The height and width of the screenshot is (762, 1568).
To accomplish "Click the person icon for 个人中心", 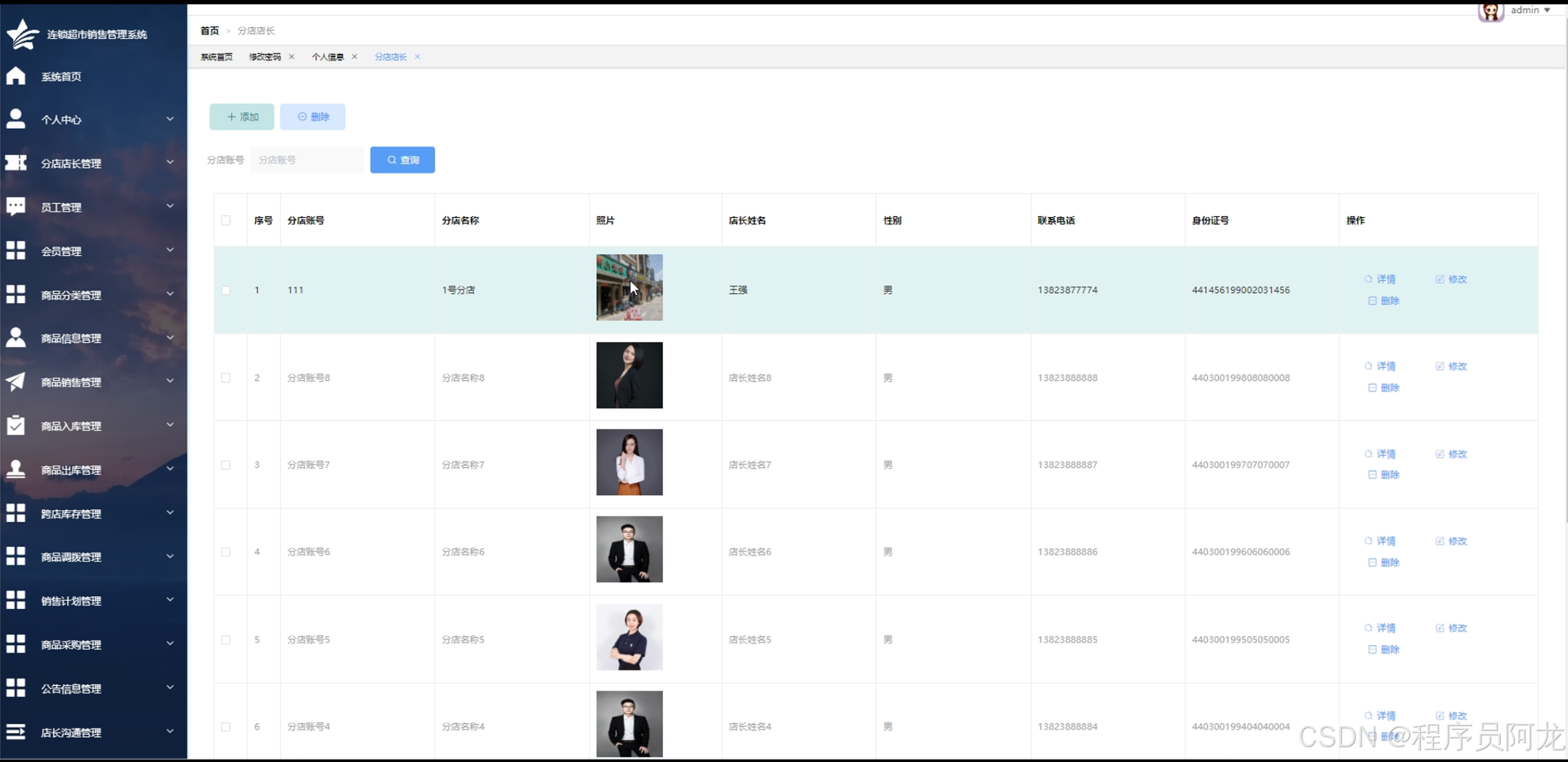I will pos(16,119).
